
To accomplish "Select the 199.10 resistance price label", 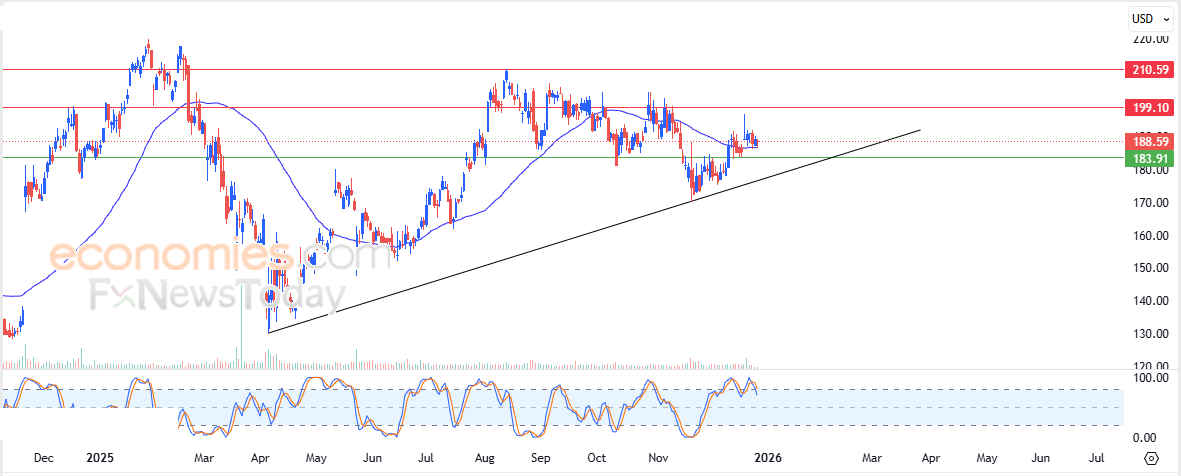I will pos(1148,107).
